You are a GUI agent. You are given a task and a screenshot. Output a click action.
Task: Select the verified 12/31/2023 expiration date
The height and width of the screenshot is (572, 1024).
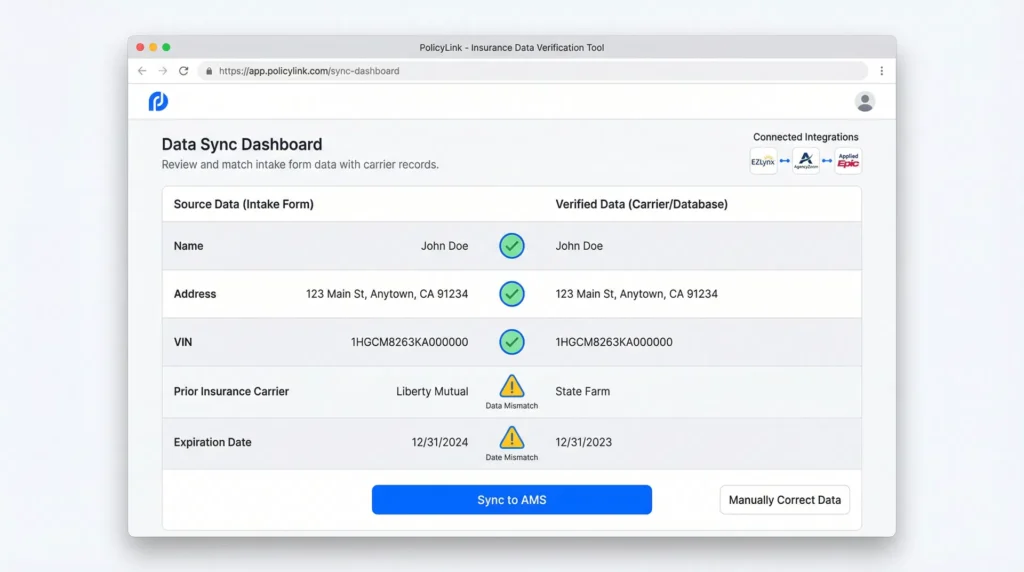point(583,442)
